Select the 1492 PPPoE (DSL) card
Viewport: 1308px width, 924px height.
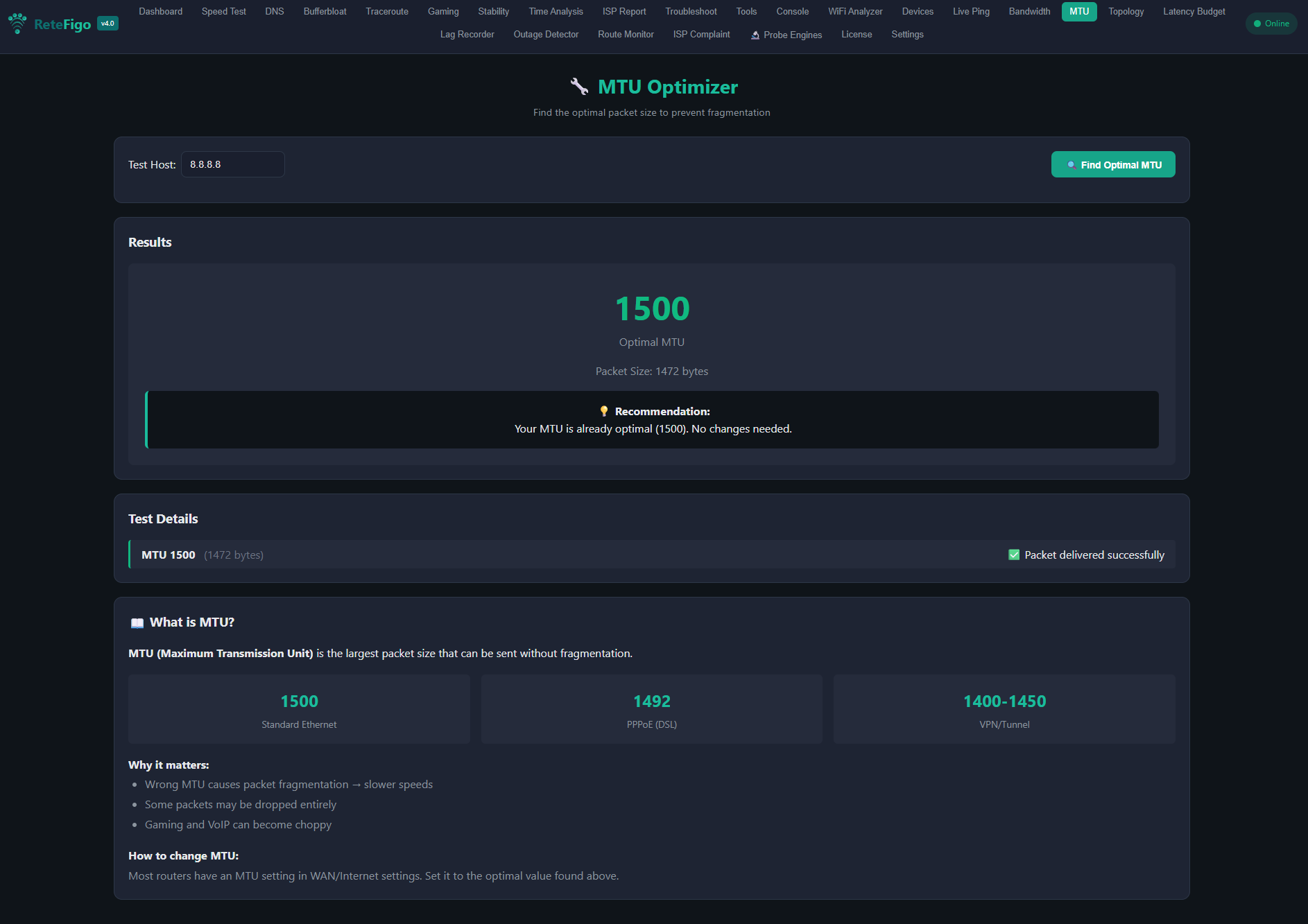click(651, 709)
